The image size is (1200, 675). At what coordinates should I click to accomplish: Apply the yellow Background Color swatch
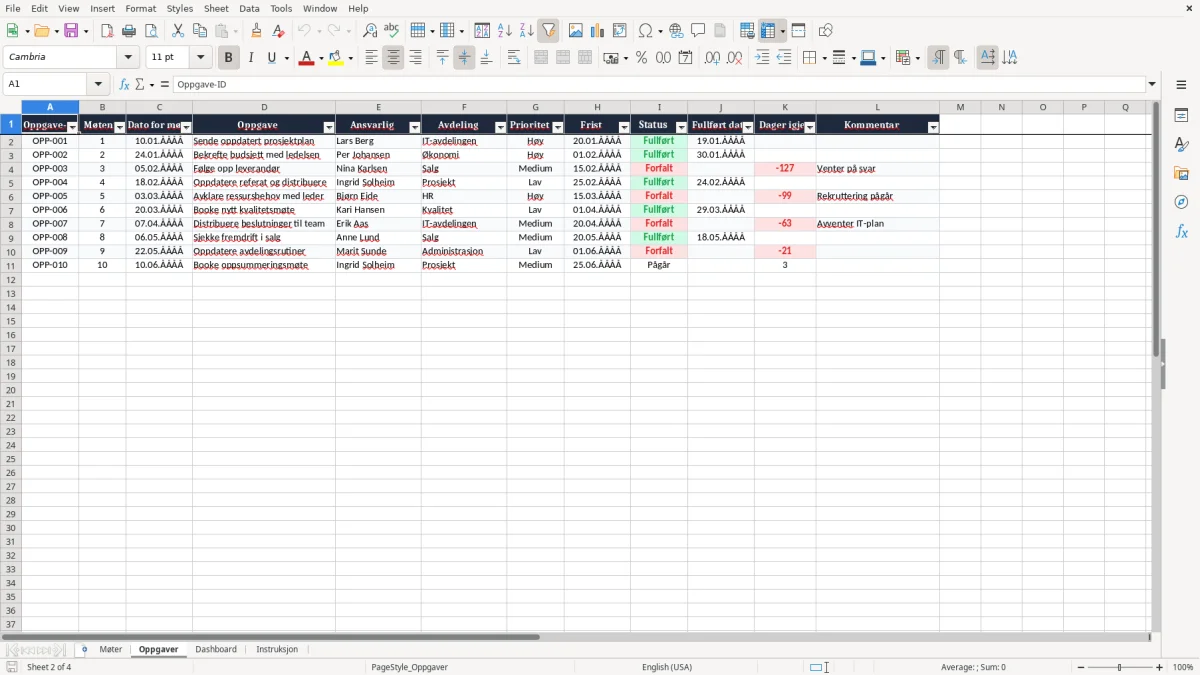click(x=336, y=58)
